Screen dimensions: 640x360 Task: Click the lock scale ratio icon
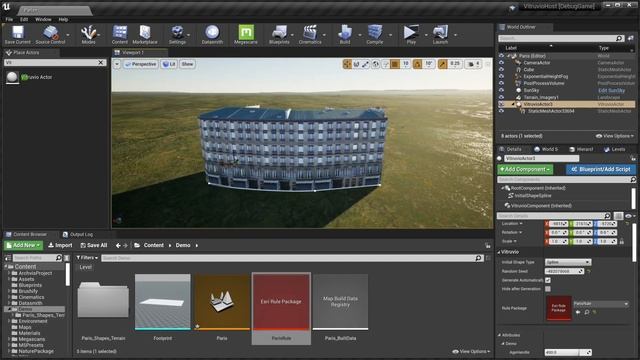pos(622,241)
